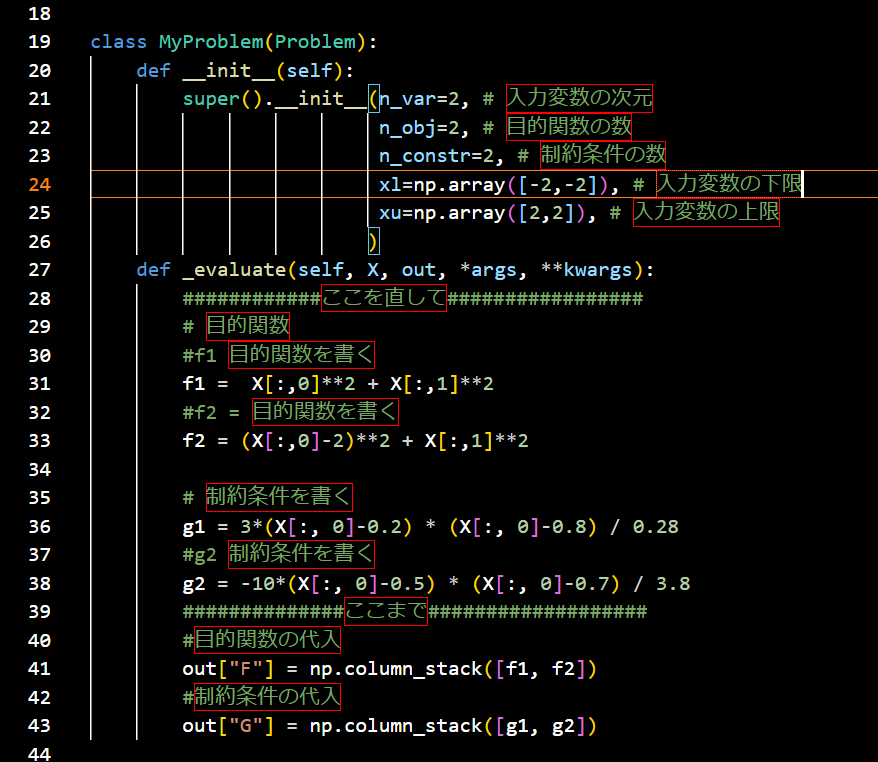
Task: Click the 入力変数の上限 annotation box
Action: tap(707, 212)
